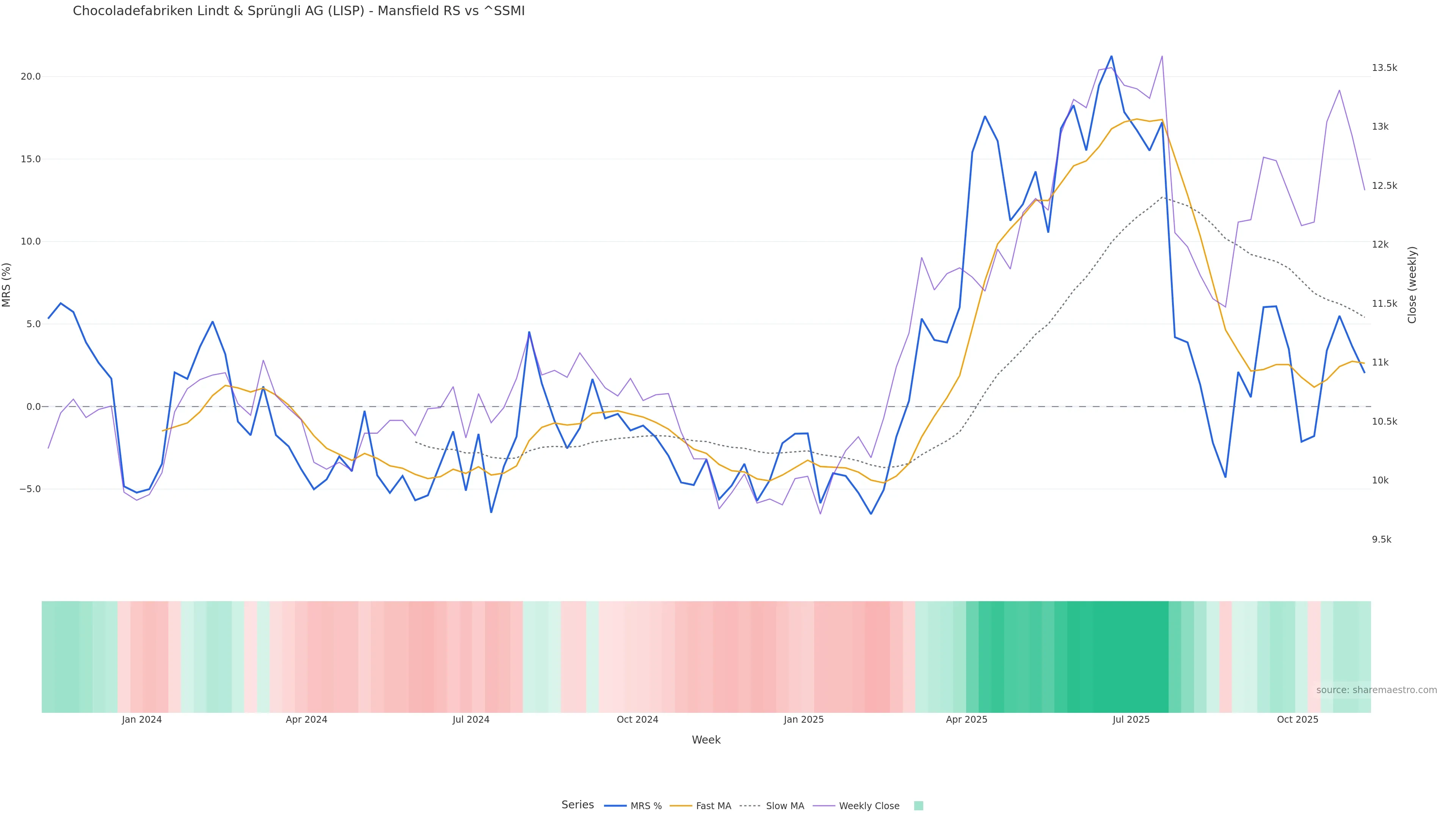Viewport: 1456px width, 819px height.
Task: Click the purple Weekly Close line icon in legend
Action: 824,806
